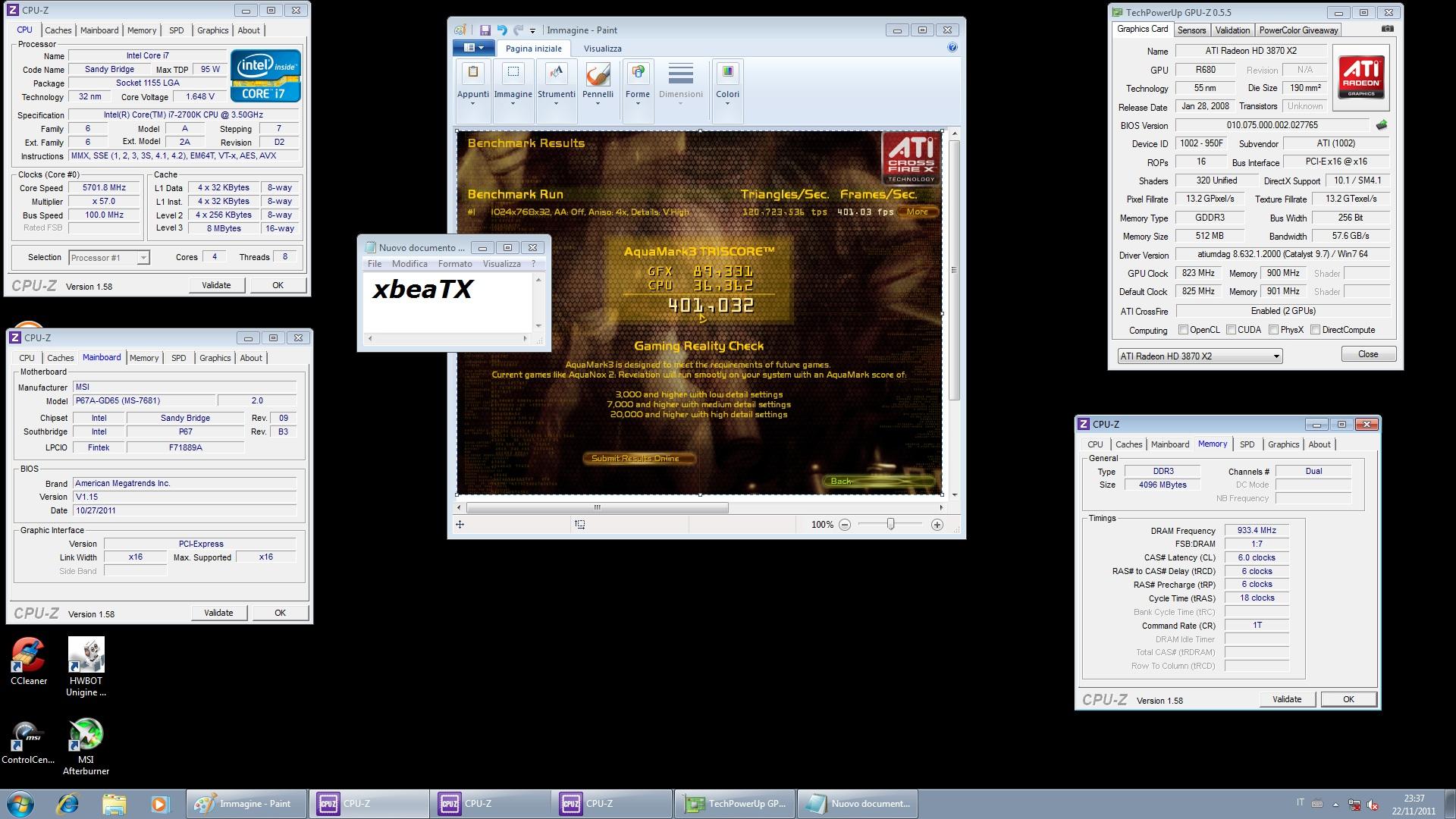Click OK in mainboard CPU-Z window
1456x819 pixels.
click(280, 613)
